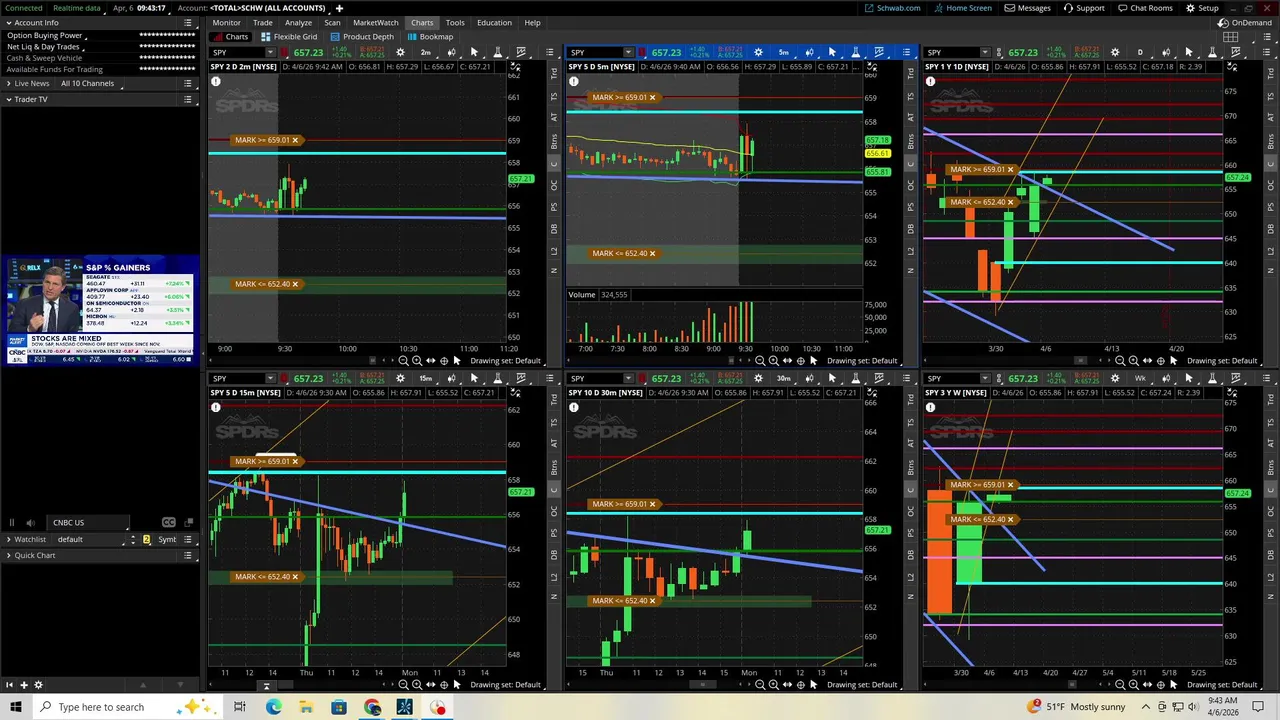This screenshot has height=720, width=1280.
Task: Pause the CNBC US Trader TV stream
Action: click(12, 522)
